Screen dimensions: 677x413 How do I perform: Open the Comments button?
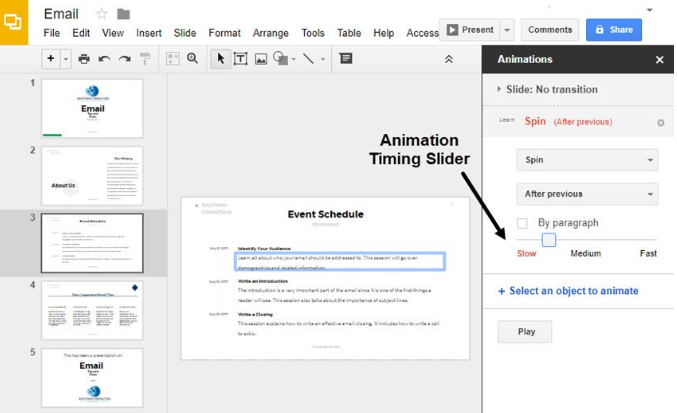(x=550, y=30)
